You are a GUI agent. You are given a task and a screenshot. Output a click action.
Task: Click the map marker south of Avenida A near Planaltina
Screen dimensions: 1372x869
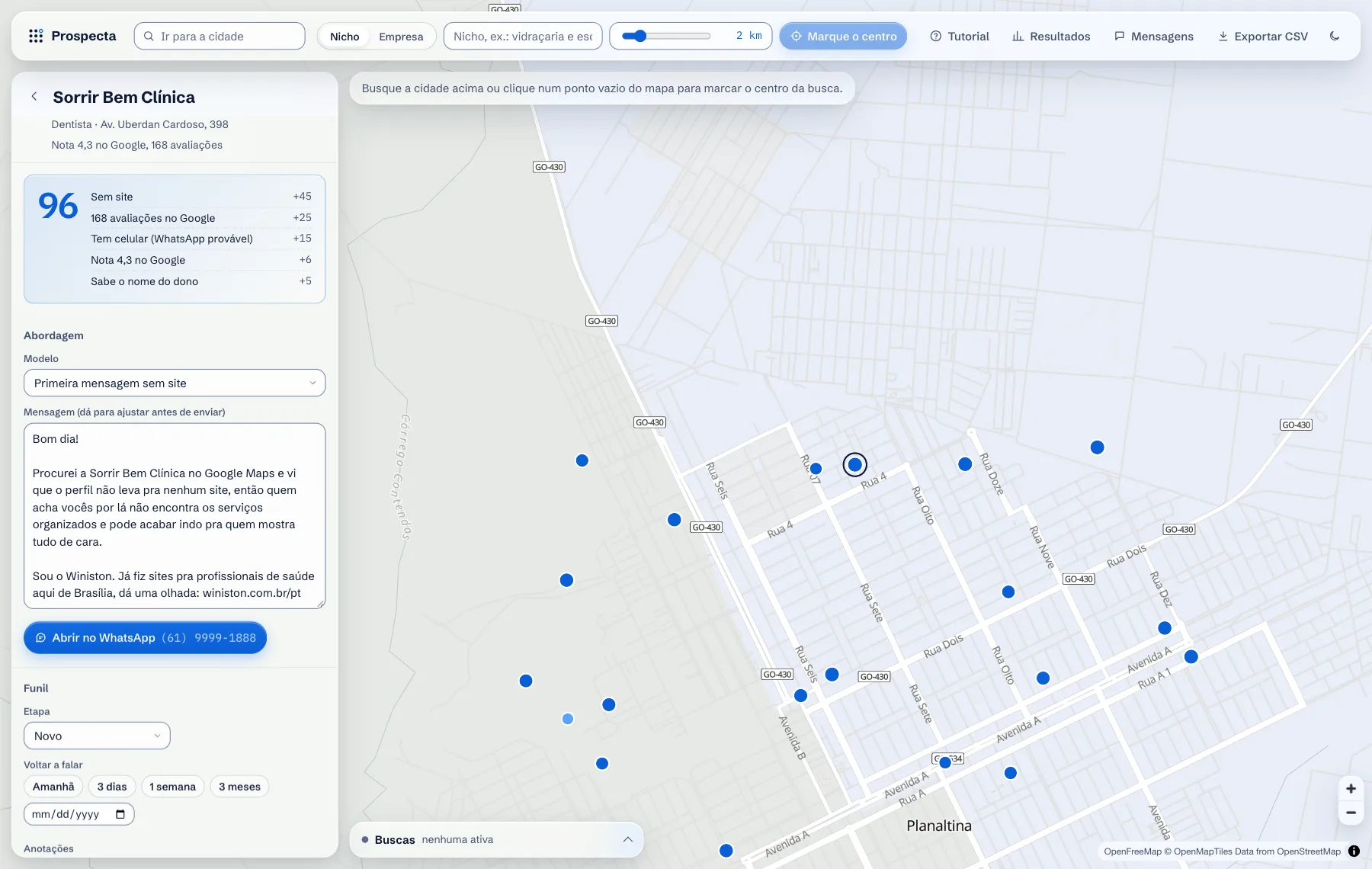pyautogui.click(x=1011, y=773)
